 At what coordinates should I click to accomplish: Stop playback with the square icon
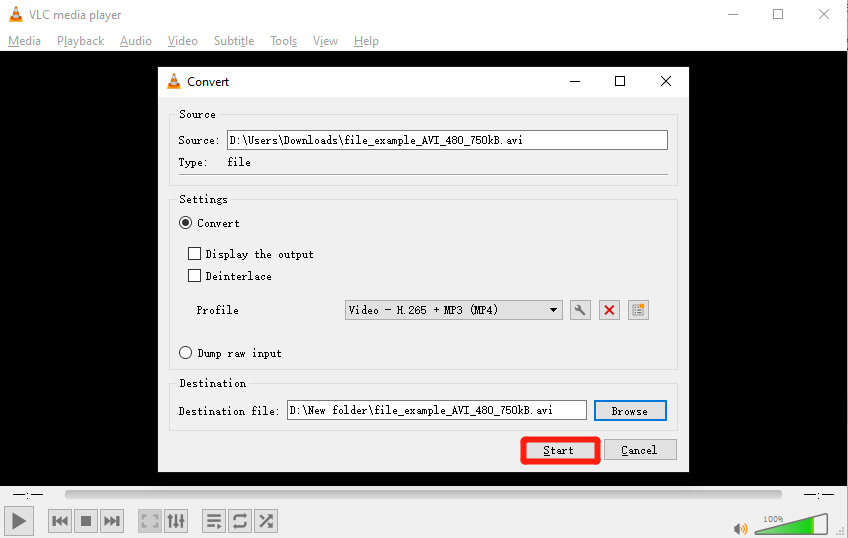85,521
